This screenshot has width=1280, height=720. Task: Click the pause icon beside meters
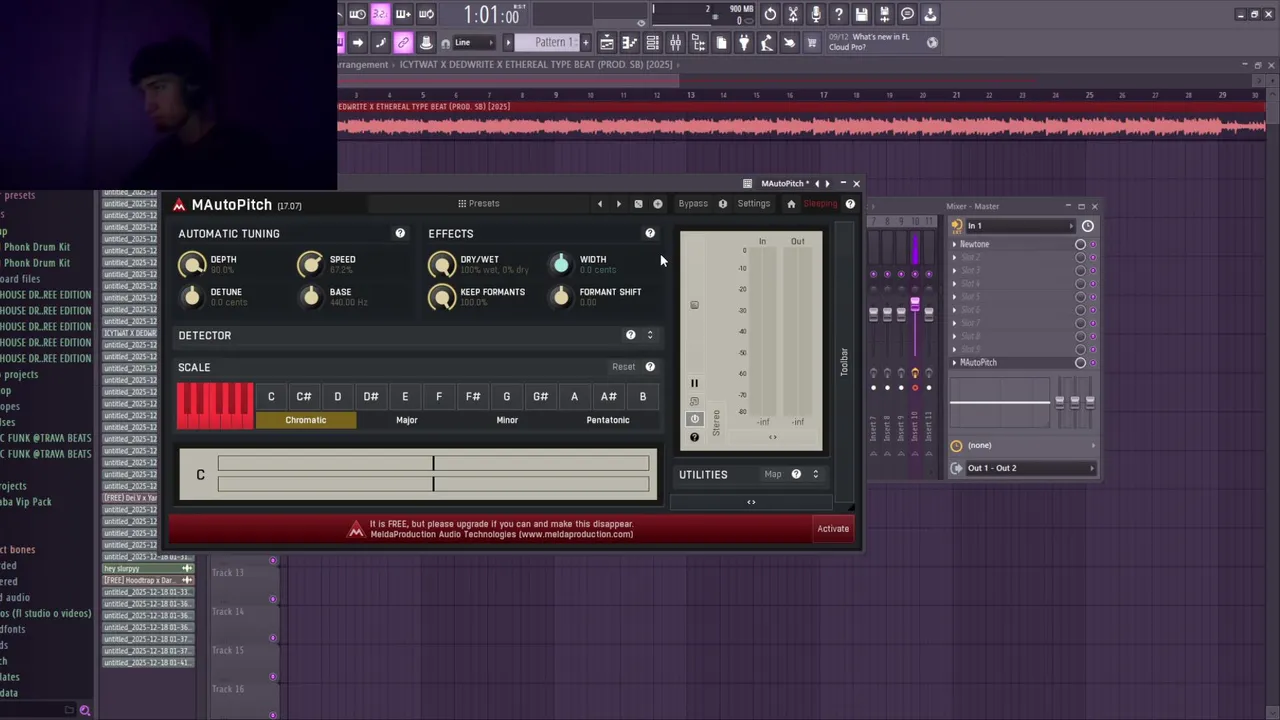coord(694,383)
